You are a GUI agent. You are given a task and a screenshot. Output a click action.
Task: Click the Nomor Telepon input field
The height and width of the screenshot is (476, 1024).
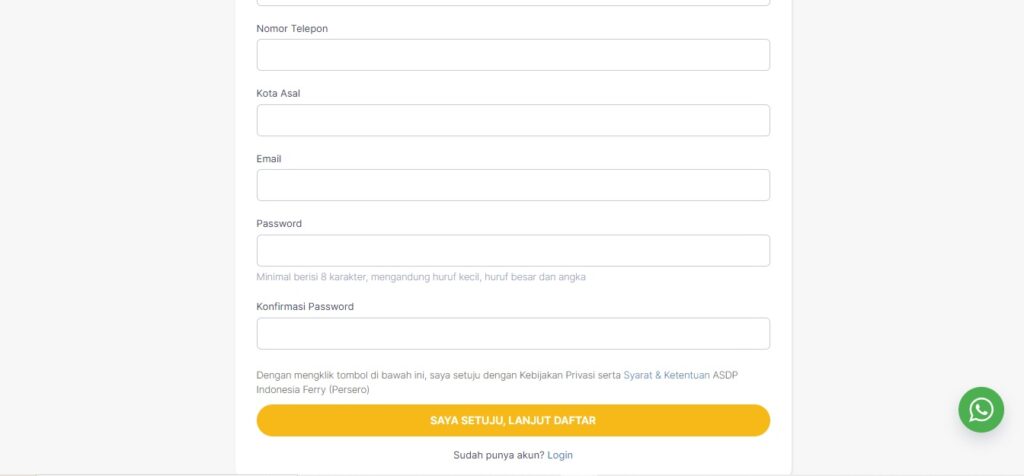coord(513,55)
